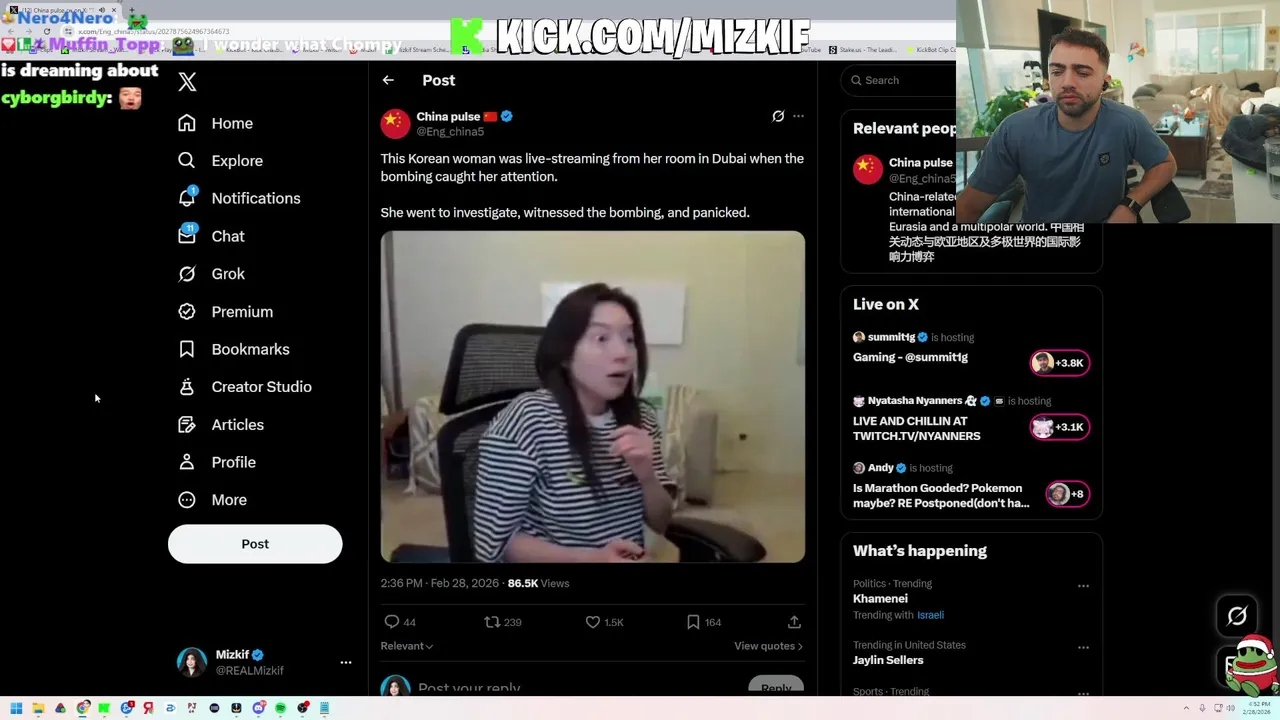Open the Khamenei trending topic
This screenshot has width=1280, height=720.
click(880, 599)
